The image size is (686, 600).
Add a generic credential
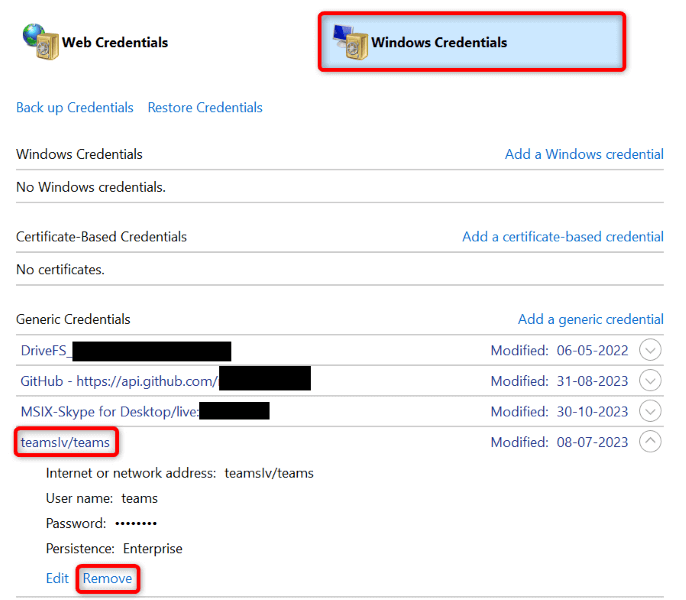590,319
